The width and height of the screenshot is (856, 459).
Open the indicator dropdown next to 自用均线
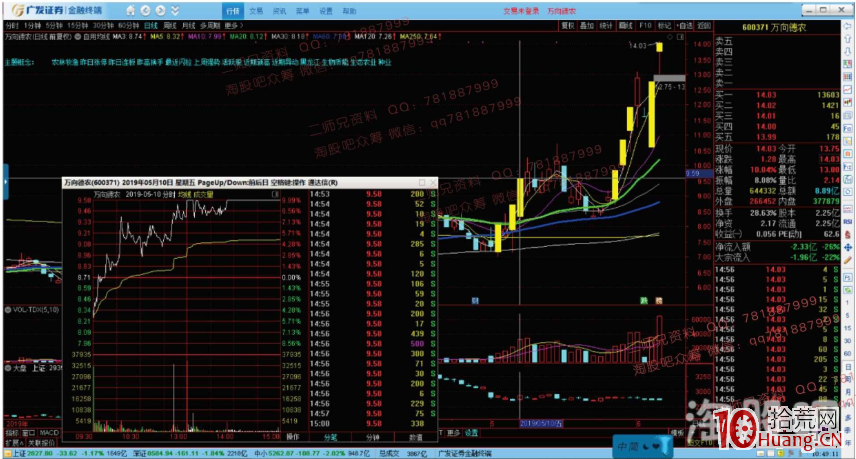click(x=78, y=37)
